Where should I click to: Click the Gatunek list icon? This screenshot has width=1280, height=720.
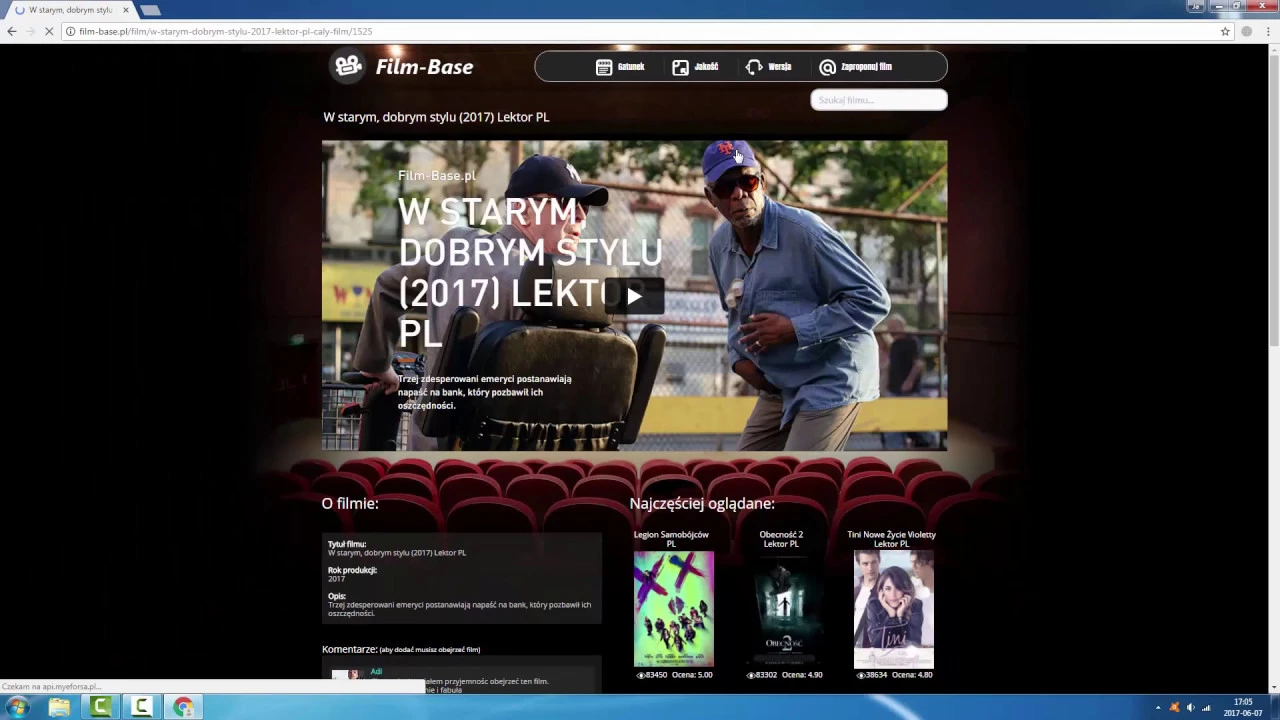click(x=604, y=67)
